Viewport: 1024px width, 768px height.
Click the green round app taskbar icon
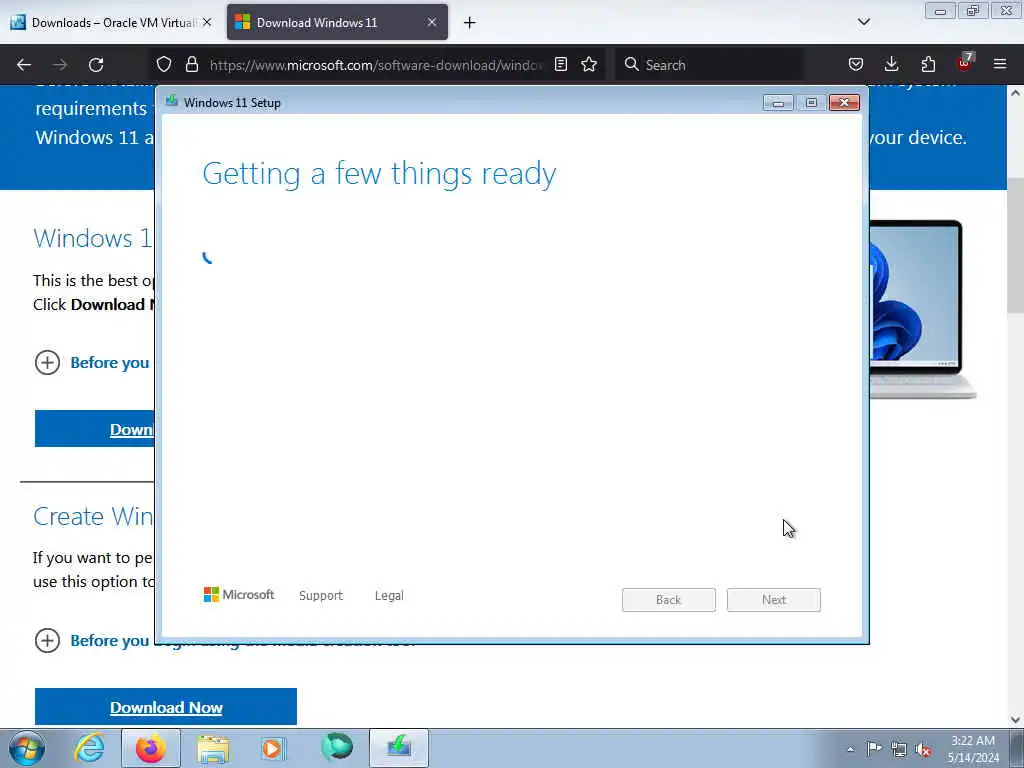337,748
